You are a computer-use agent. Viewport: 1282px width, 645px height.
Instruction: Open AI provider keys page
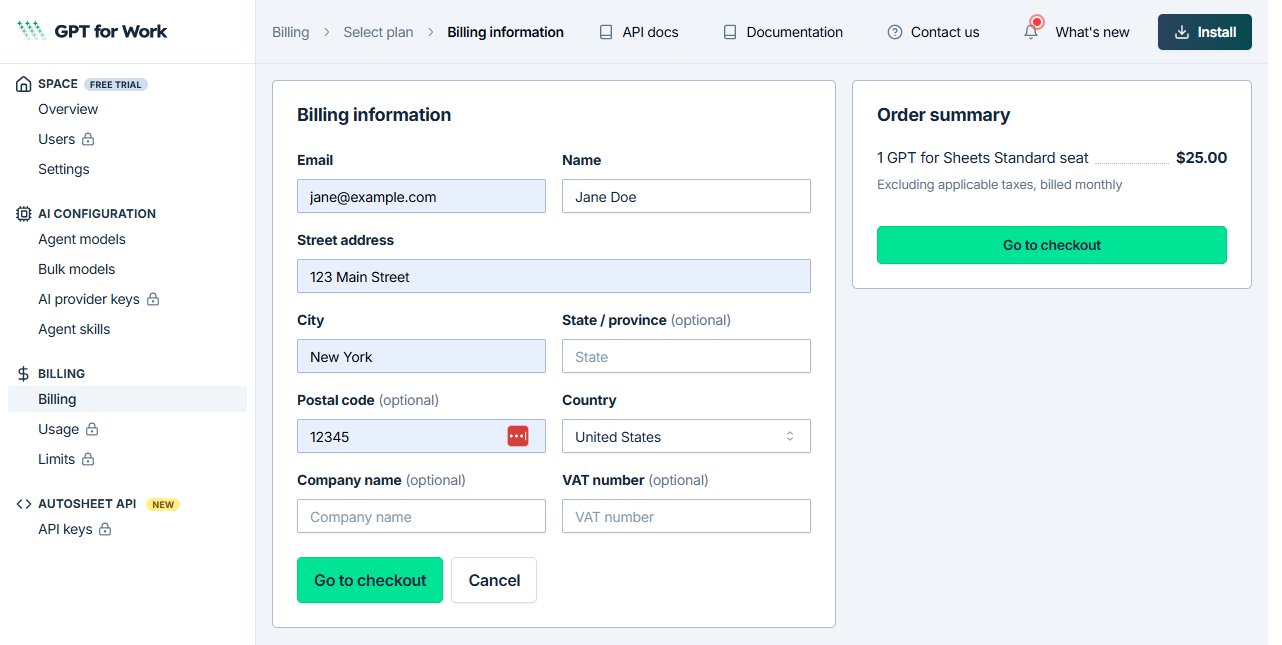pos(89,299)
